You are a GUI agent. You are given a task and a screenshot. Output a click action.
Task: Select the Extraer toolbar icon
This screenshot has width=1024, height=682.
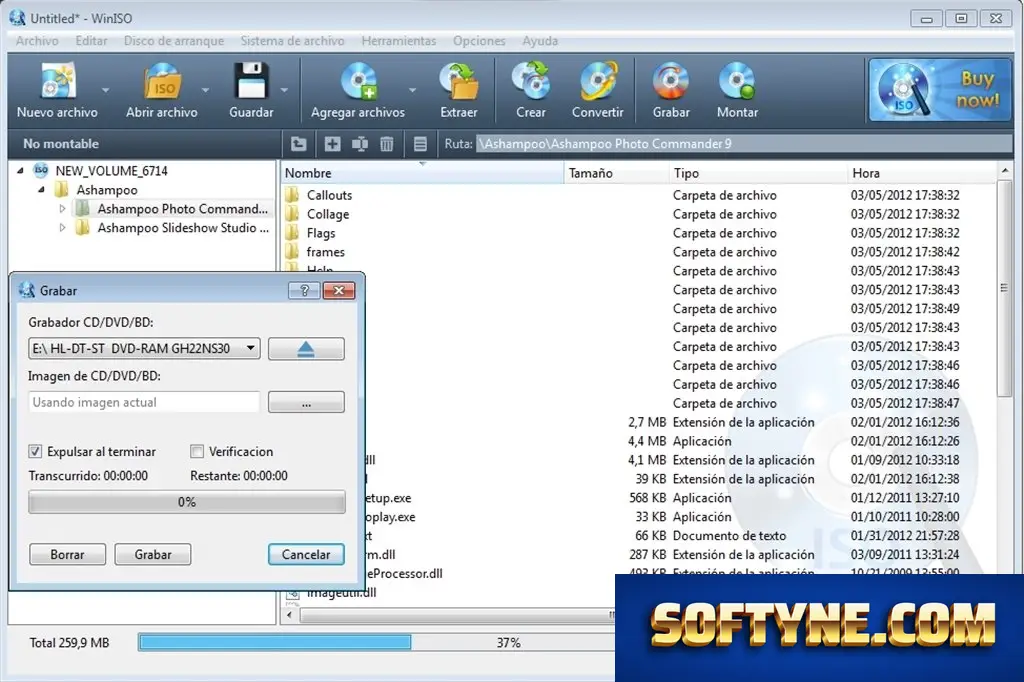(x=459, y=82)
